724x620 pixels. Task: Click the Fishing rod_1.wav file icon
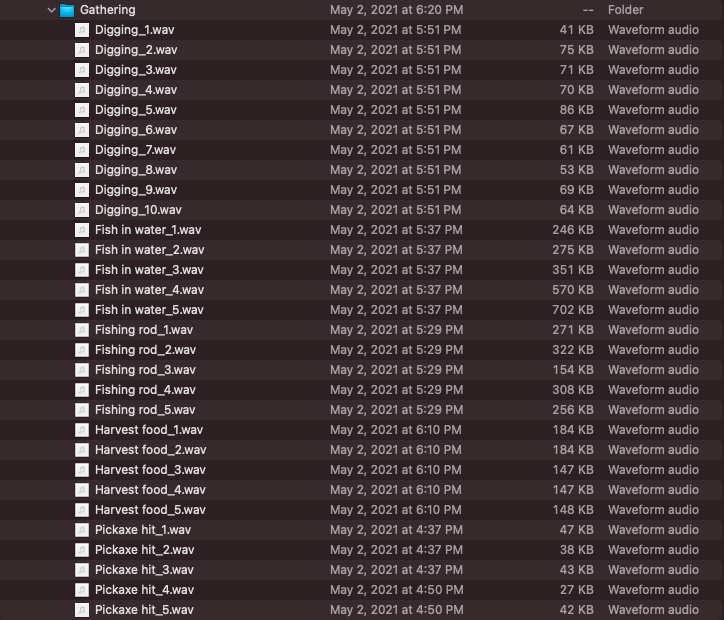(82, 330)
